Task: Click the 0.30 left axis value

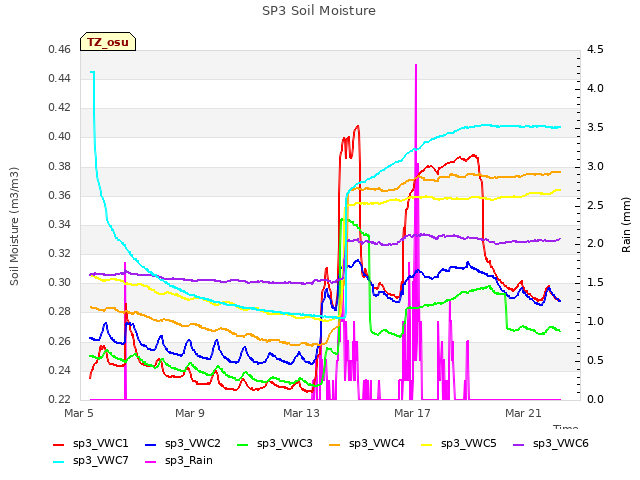Action: pyautogui.click(x=60, y=282)
